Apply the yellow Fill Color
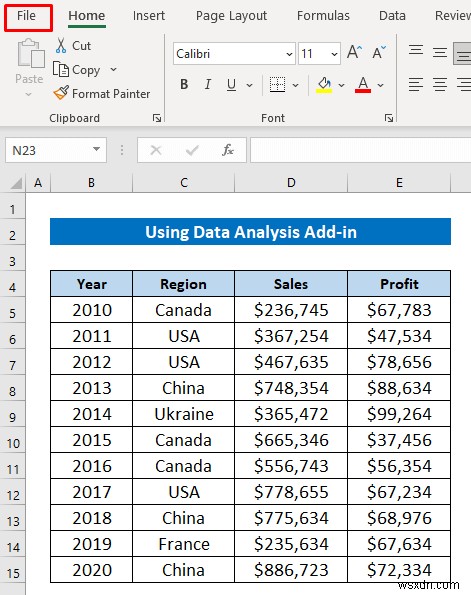471x595 pixels. 324,85
